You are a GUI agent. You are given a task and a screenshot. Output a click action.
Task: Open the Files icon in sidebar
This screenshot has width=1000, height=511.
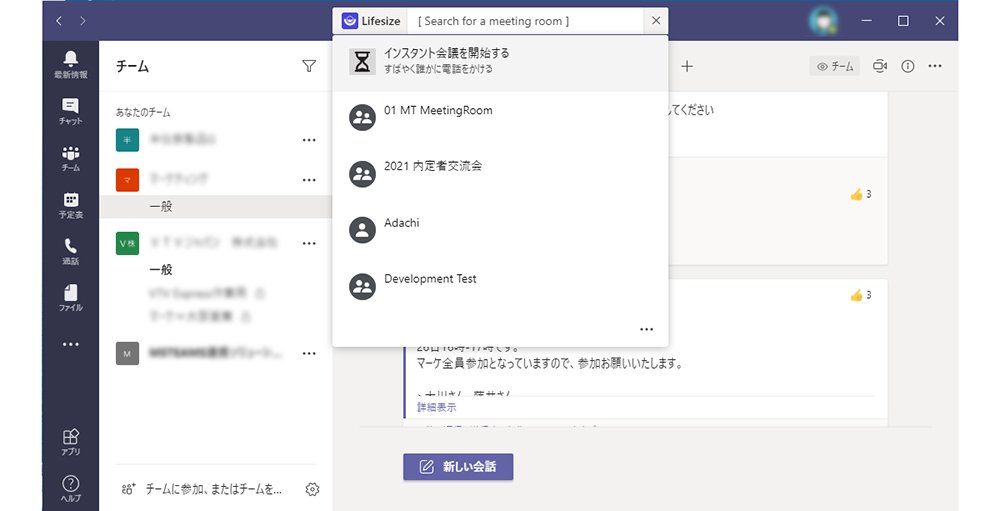[x=71, y=298]
